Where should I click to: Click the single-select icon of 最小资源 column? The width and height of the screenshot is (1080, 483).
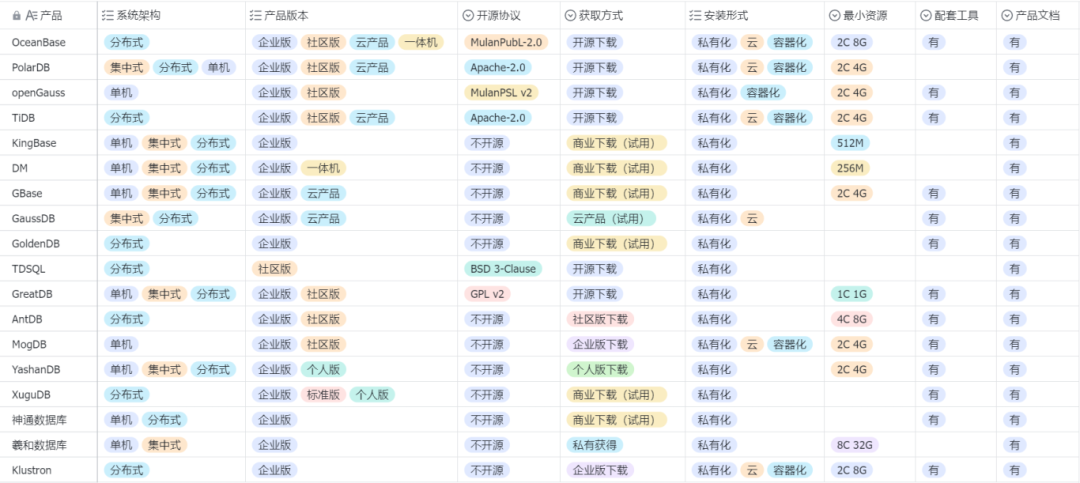(x=835, y=15)
